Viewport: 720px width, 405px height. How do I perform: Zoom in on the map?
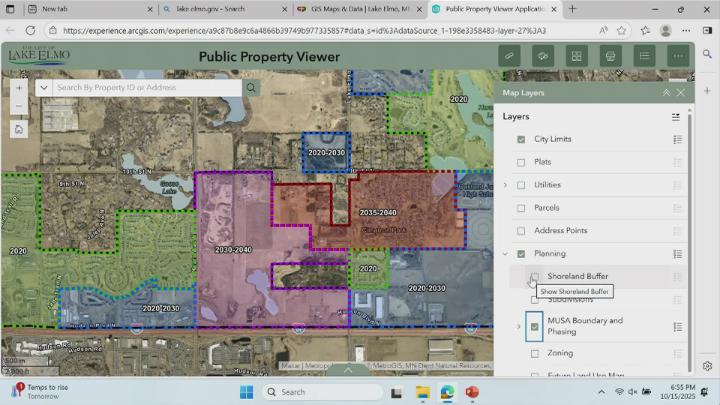[19, 88]
